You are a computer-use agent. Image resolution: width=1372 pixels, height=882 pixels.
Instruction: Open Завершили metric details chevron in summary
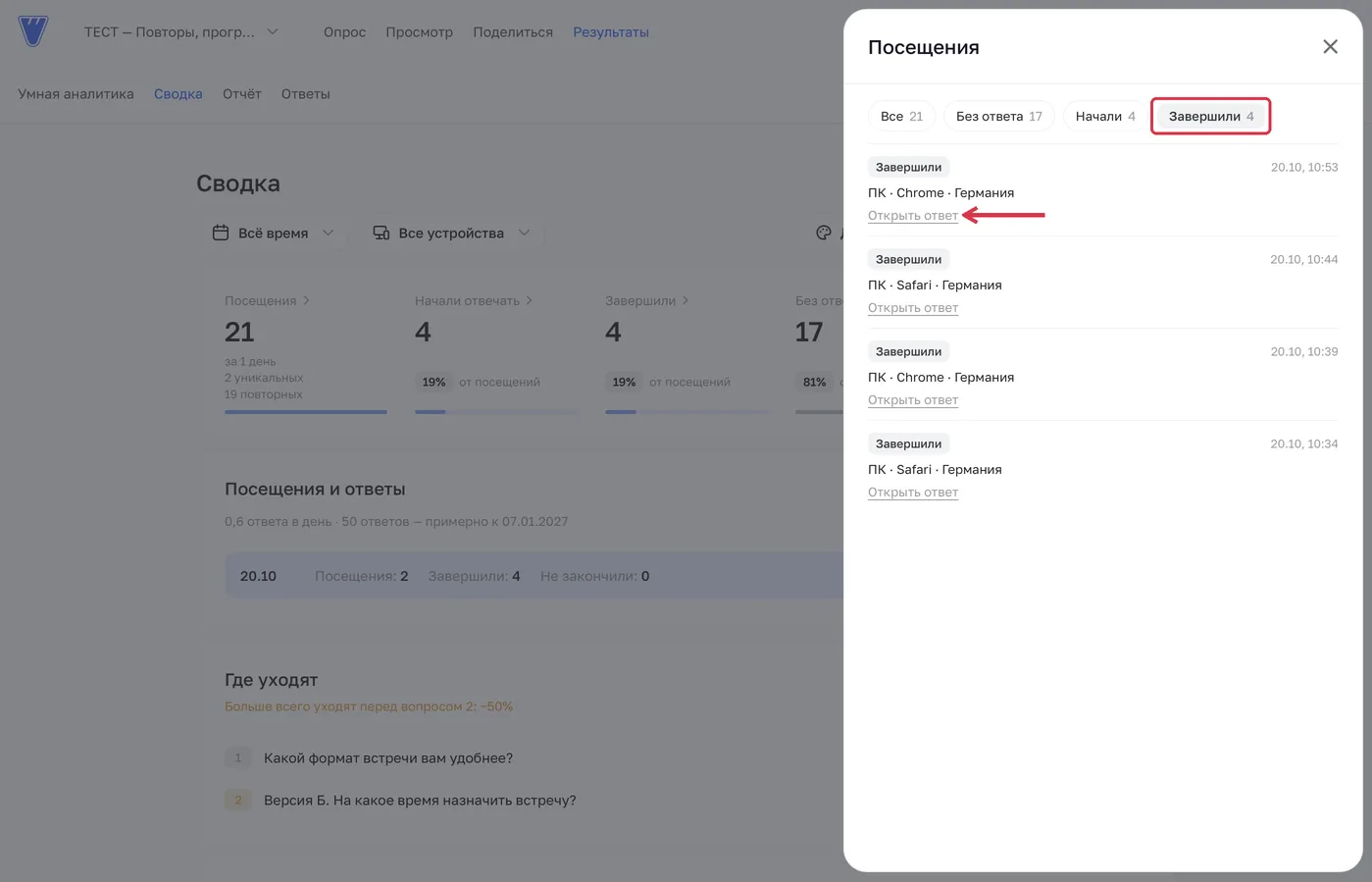coord(686,301)
